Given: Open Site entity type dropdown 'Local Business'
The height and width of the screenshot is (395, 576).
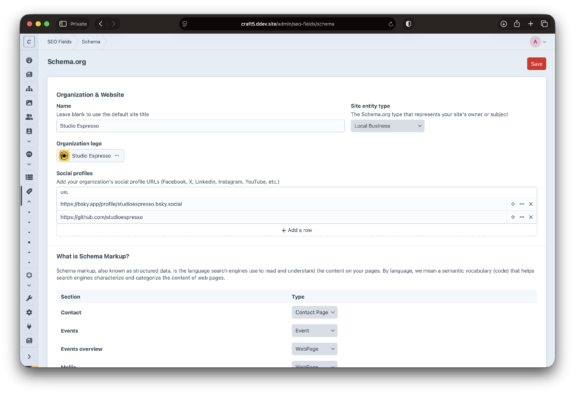Looking at the screenshot, I should (388, 126).
